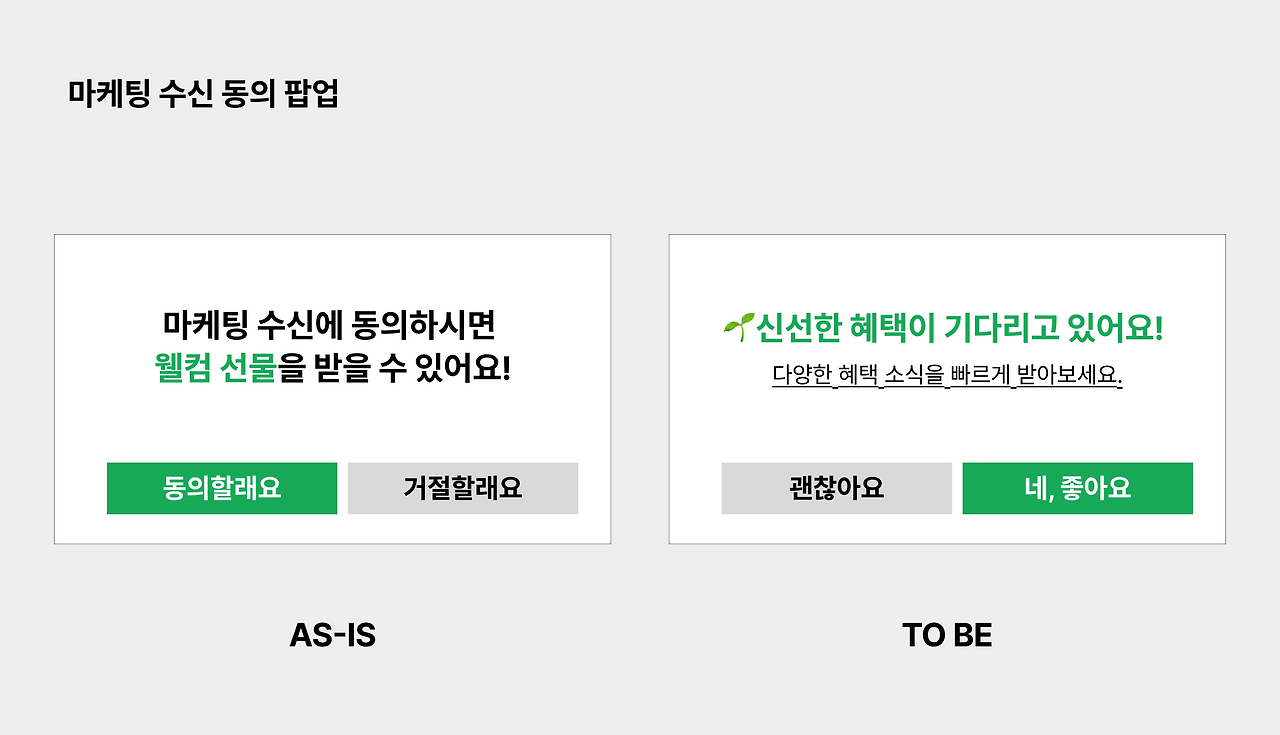Screen dimensions: 1280x735
Task: Click the gray 괜찮아요 button
Action: click(x=836, y=488)
